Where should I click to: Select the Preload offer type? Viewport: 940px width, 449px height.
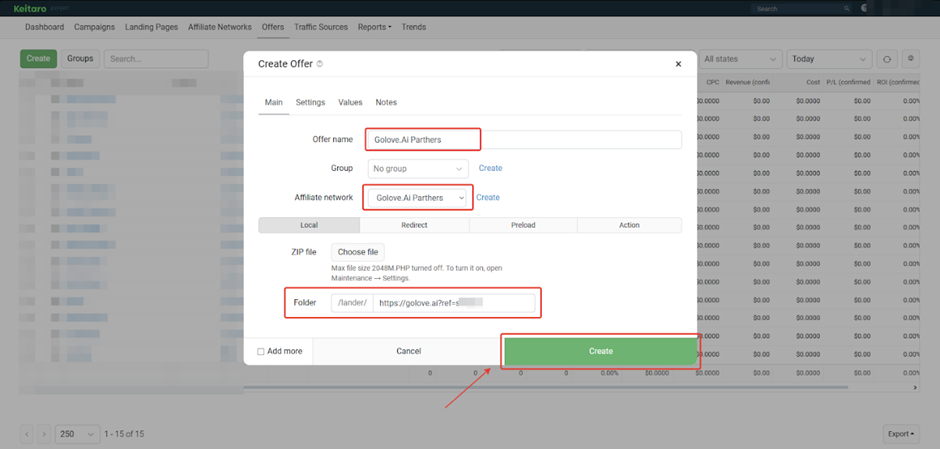[523, 225]
